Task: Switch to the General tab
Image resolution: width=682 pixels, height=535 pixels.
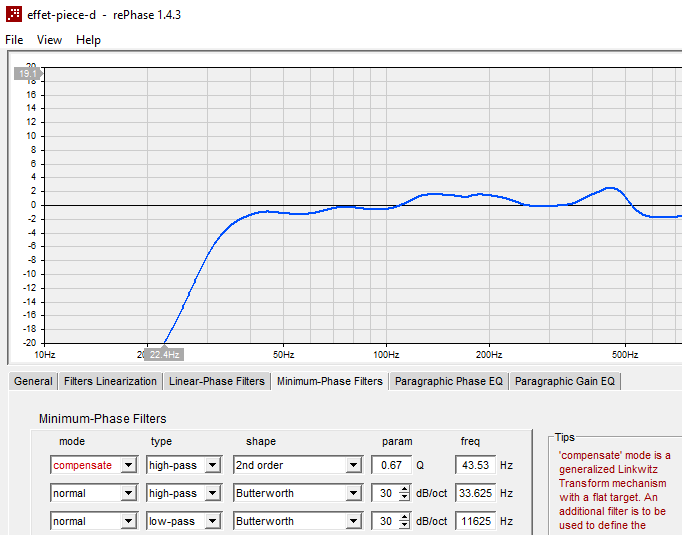Action: 33,381
